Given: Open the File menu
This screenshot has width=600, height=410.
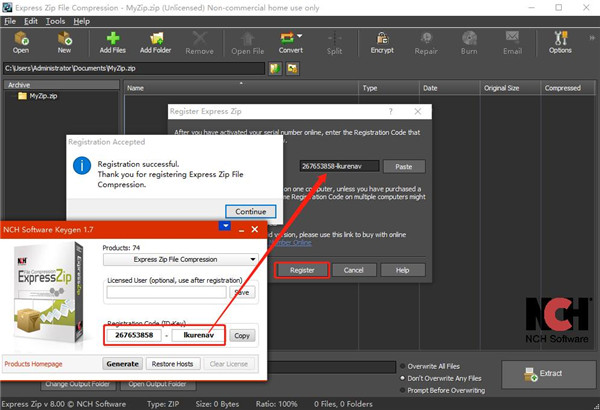Looking at the screenshot, I should (10, 21).
